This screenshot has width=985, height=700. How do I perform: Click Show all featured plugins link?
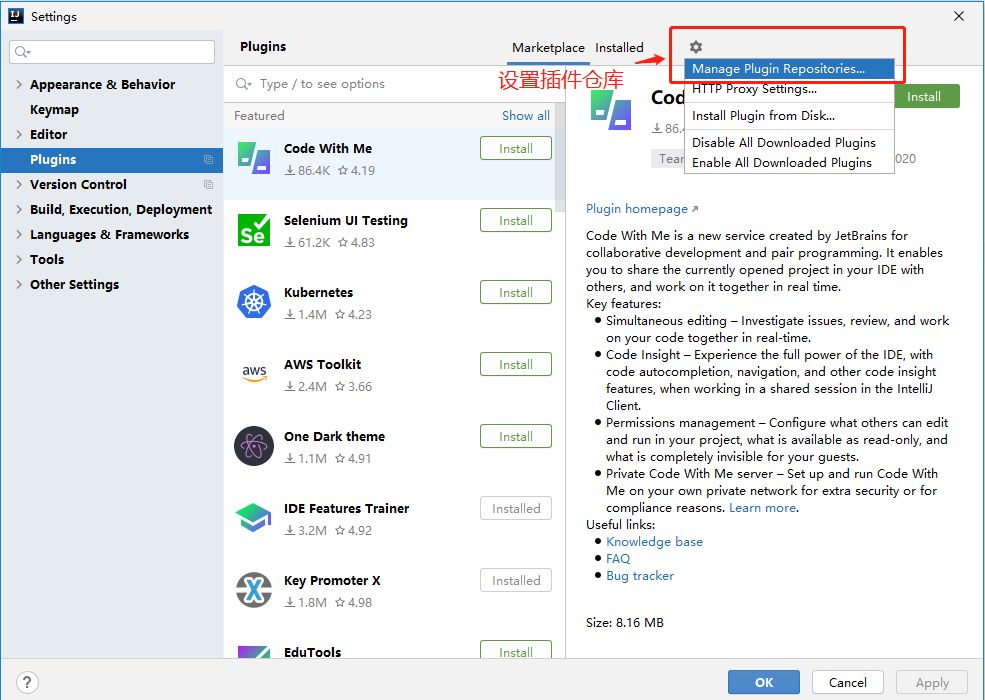pyautogui.click(x=526, y=116)
